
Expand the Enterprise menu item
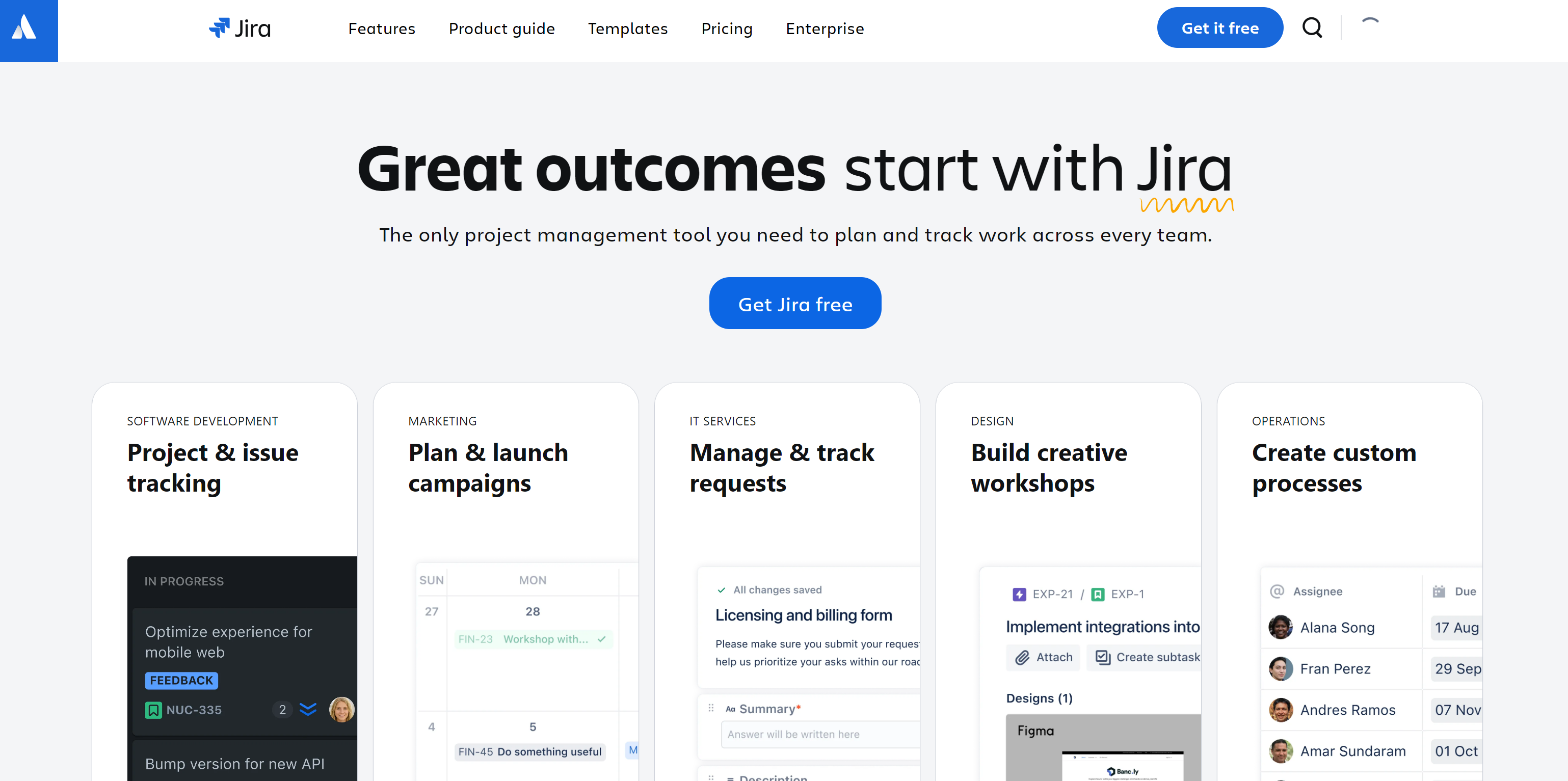(x=825, y=28)
